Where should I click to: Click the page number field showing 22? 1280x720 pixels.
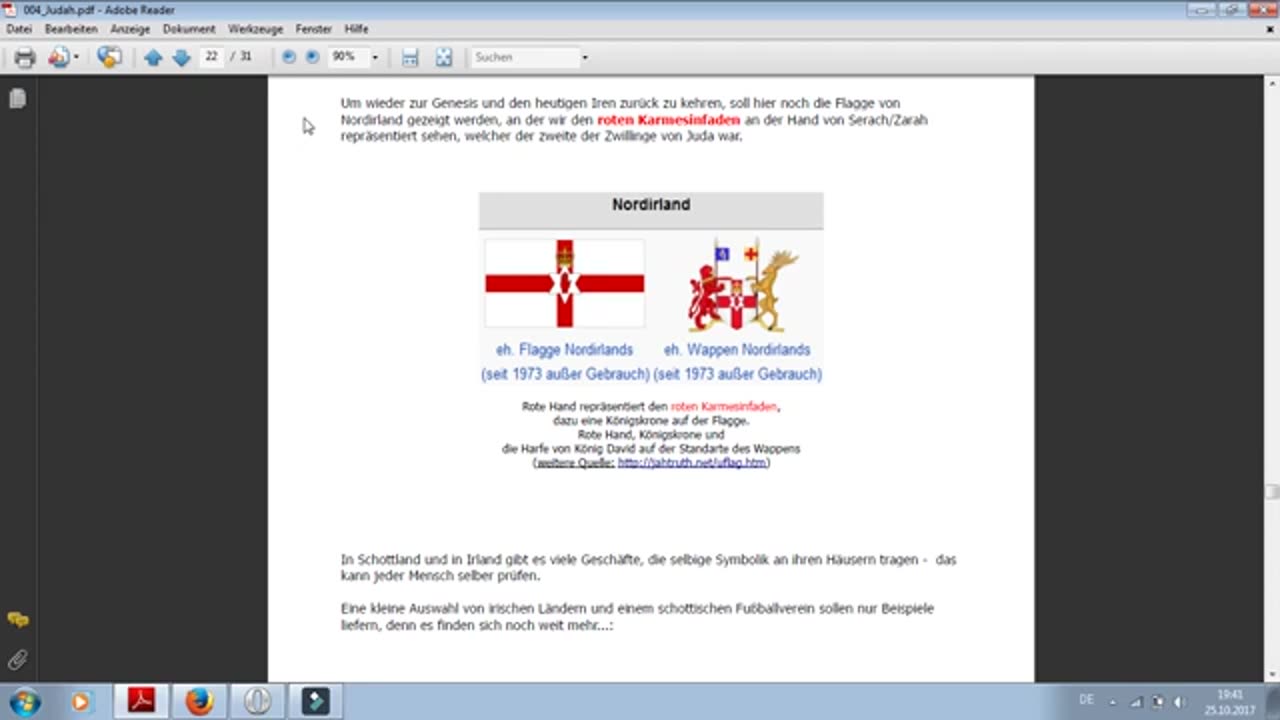click(212, 57)
